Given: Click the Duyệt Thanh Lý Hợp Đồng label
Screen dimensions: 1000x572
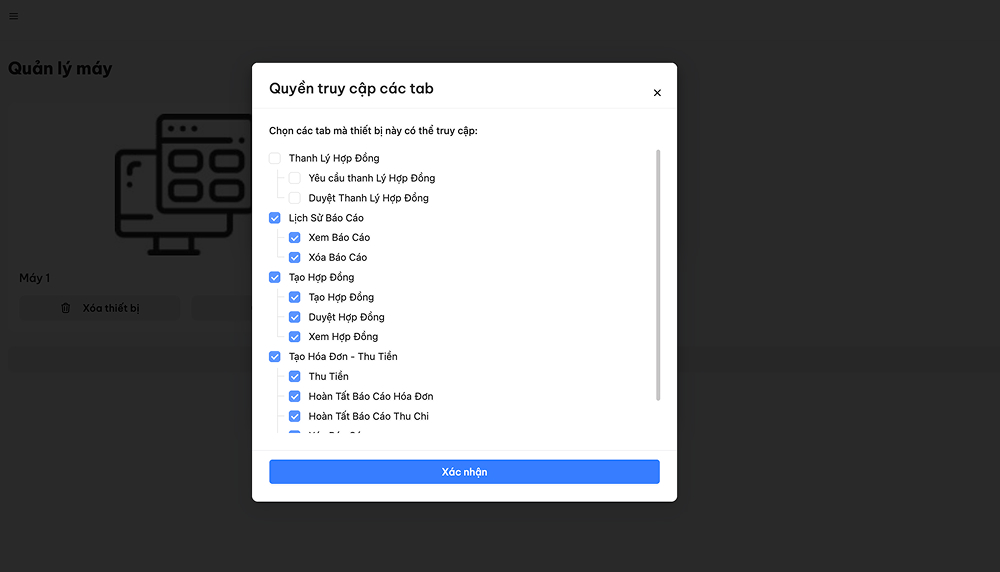Looking at the screenshot, I should point(369,198).
